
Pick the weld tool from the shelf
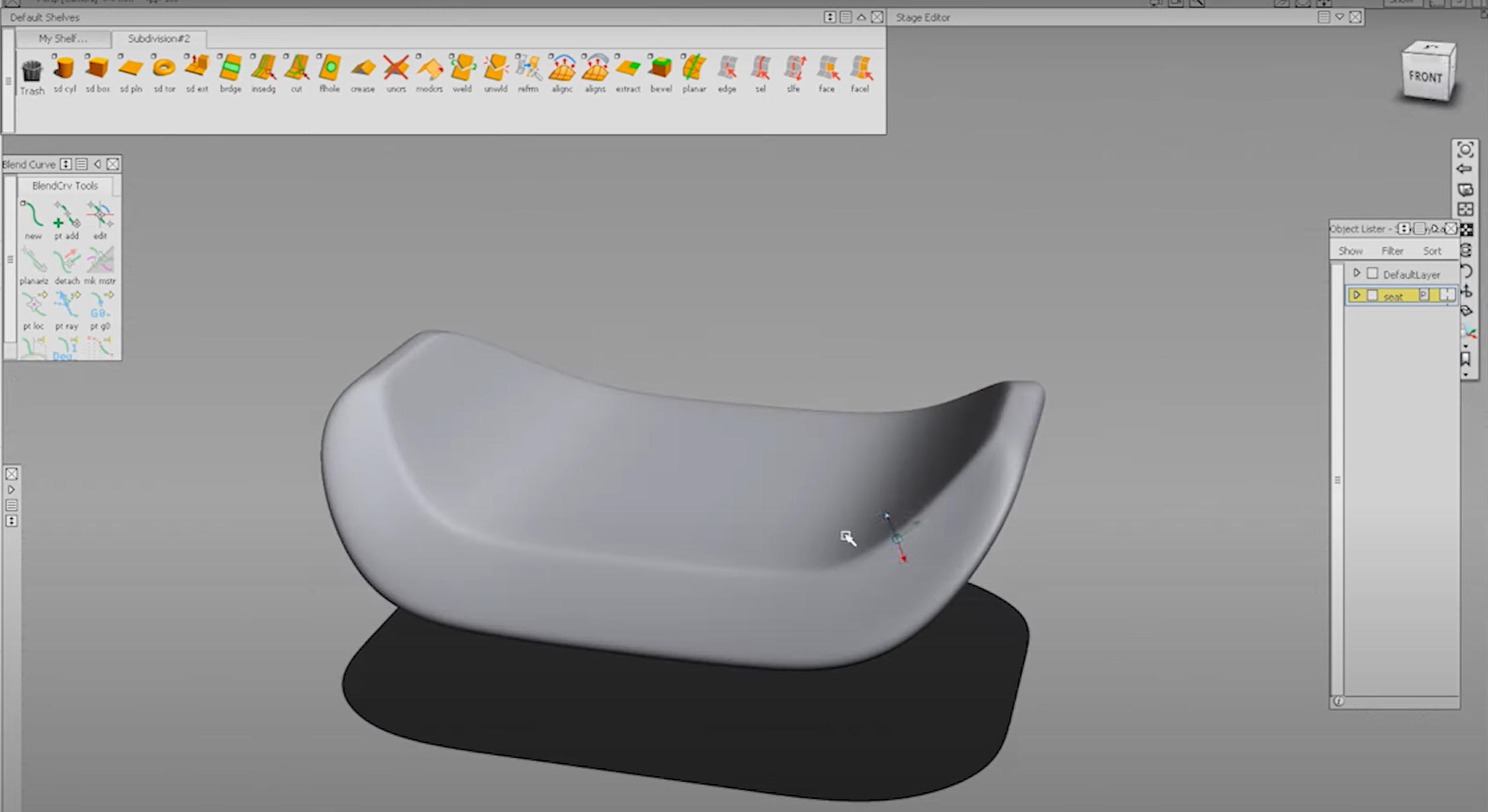[462, 70]
